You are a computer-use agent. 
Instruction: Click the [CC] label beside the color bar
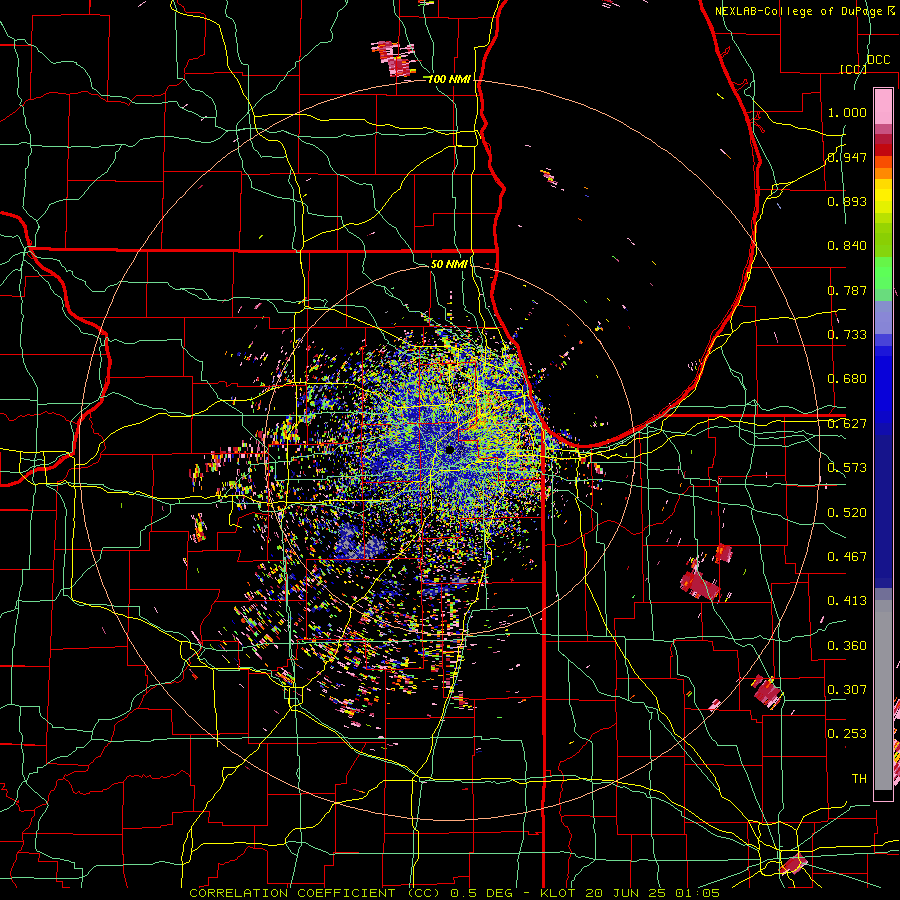(x=853, y=69)
